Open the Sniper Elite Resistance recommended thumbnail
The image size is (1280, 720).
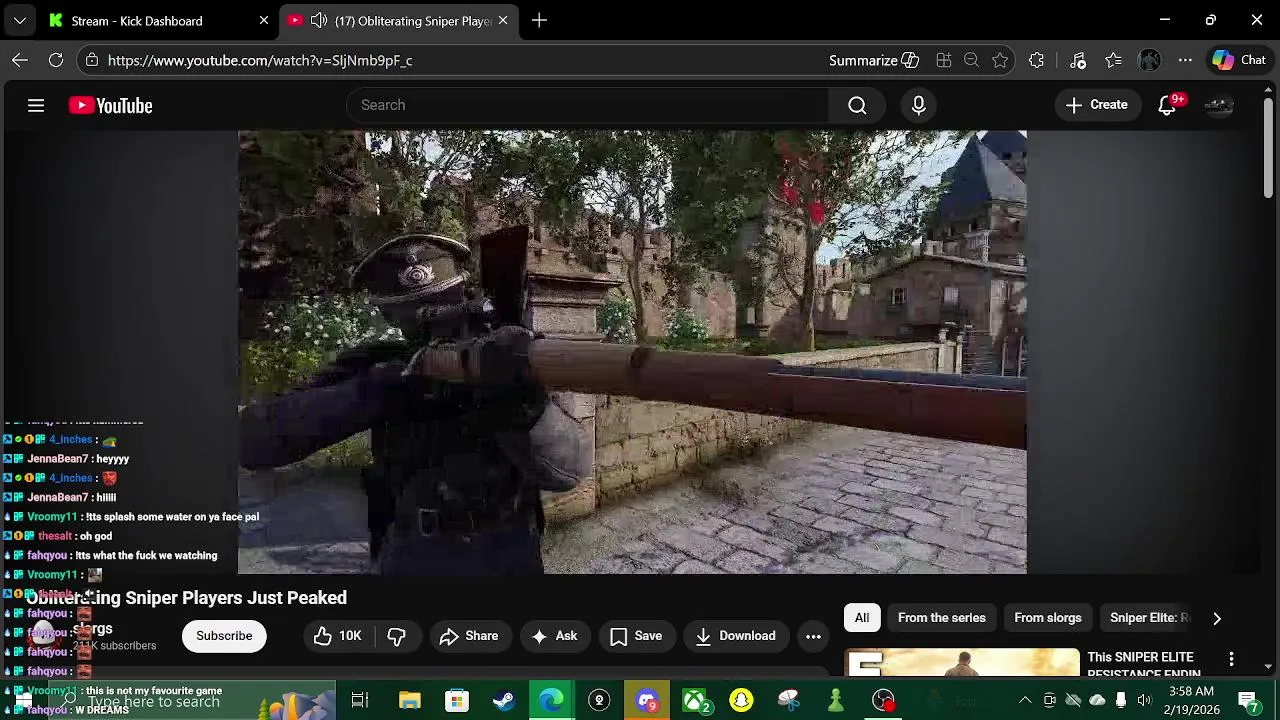[x=962, y=664]
